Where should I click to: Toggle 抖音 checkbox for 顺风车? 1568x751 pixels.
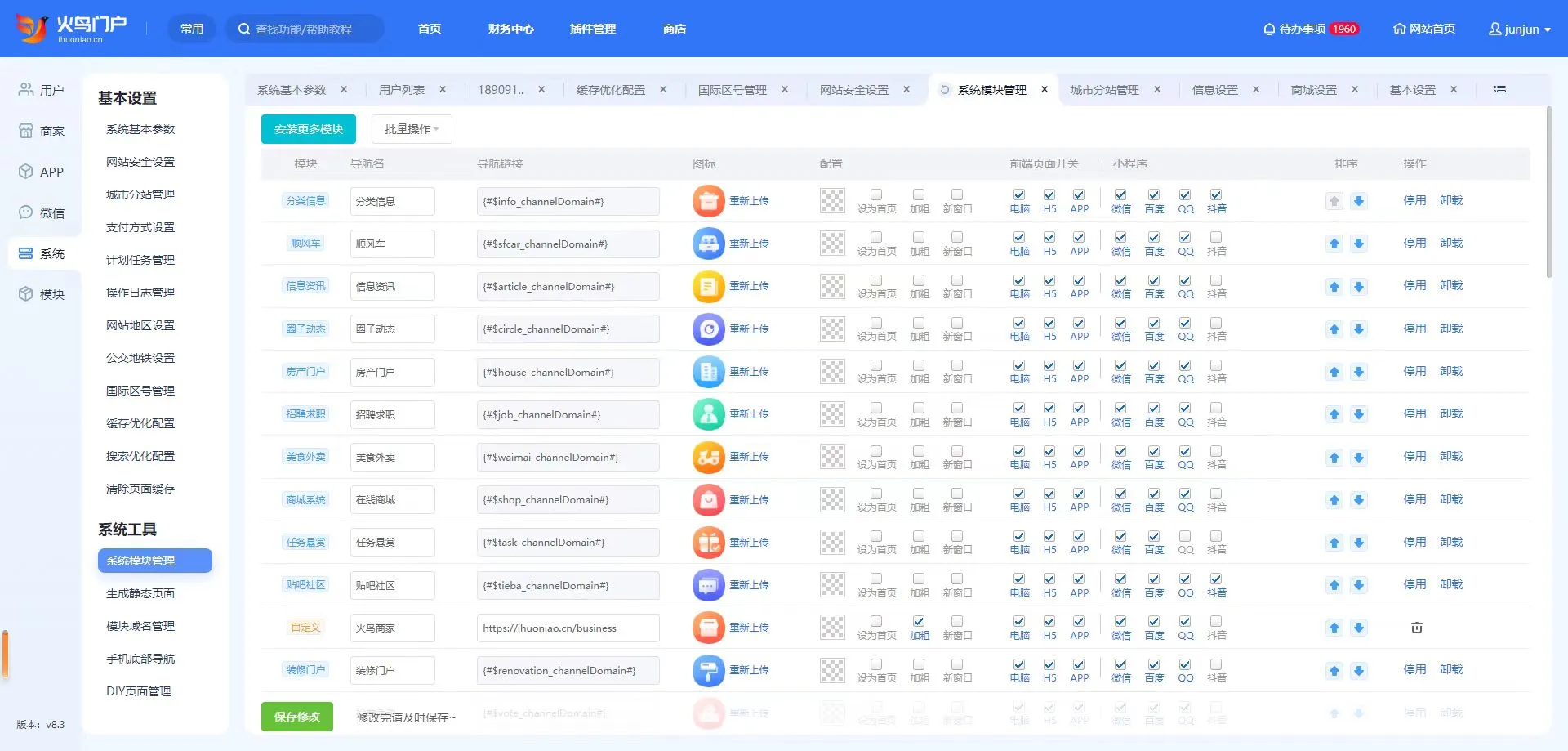pos(1216,237)
